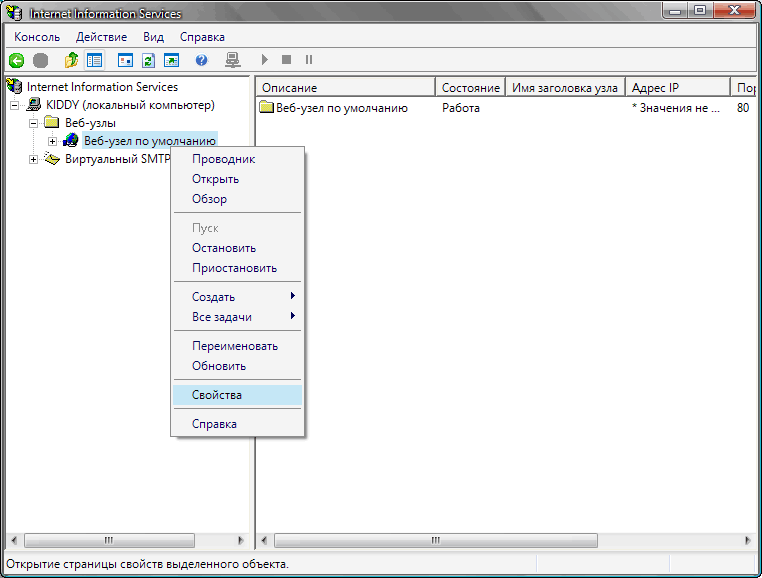Click the greyed Forward toolbar icon

pos(40,60)
